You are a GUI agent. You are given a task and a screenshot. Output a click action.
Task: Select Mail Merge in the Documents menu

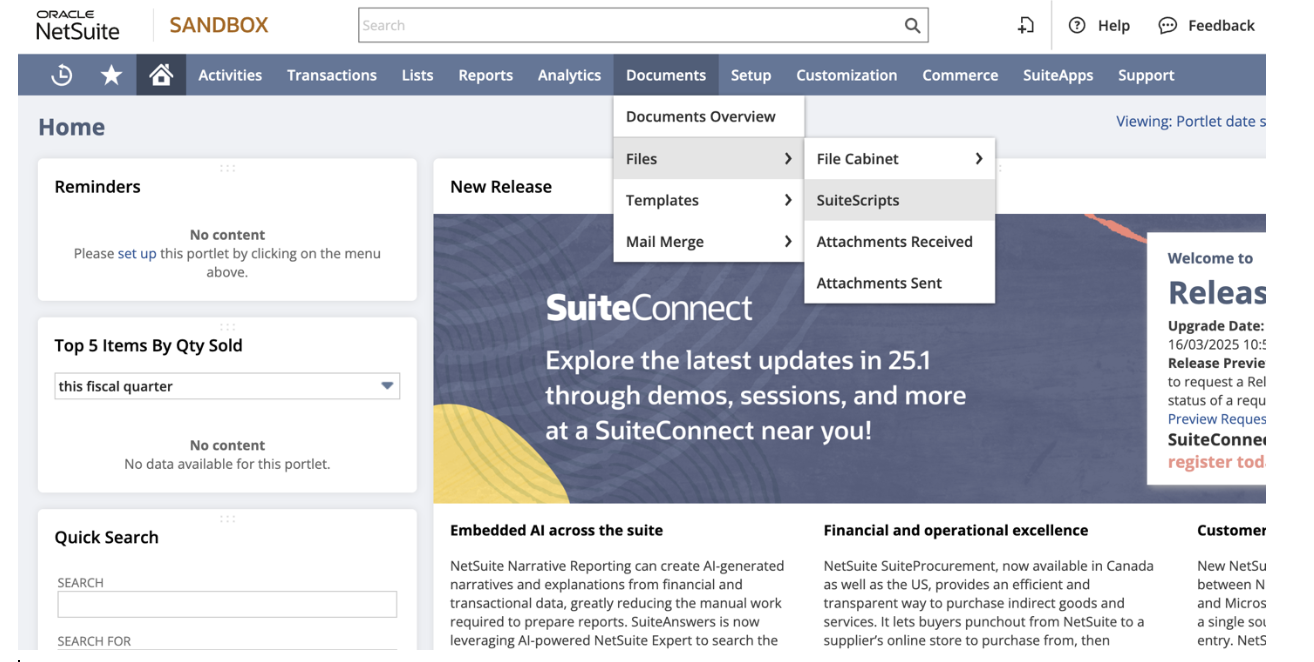click(708, 241)
